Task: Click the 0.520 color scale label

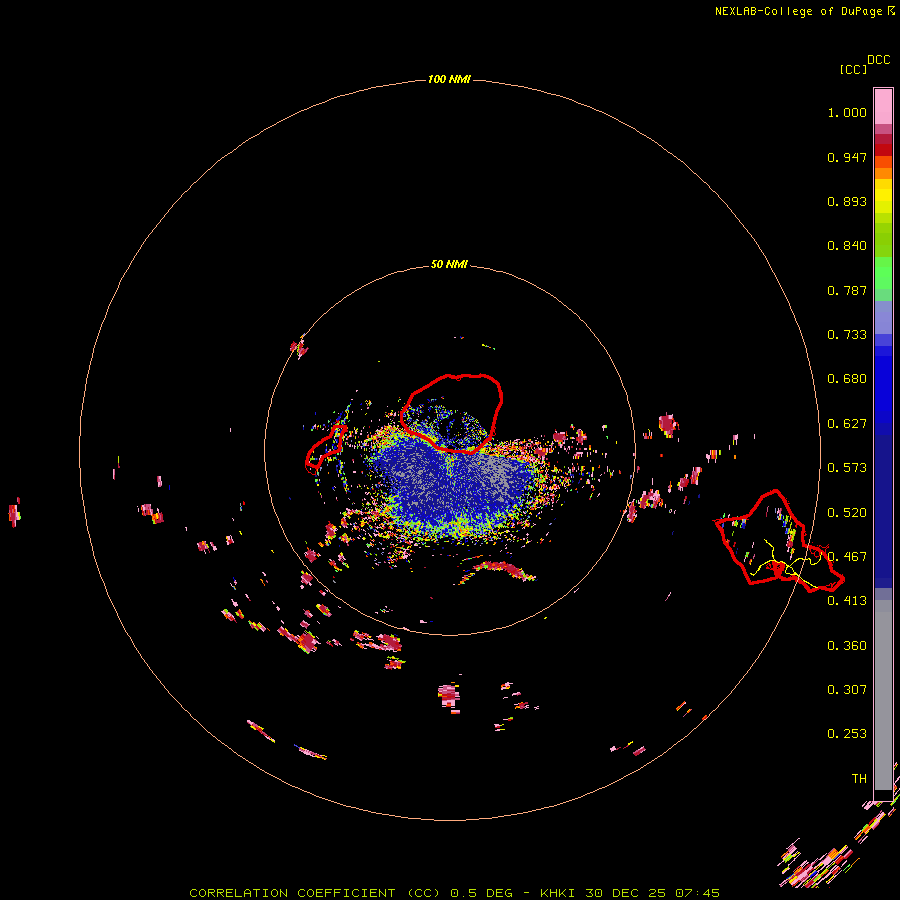Action: [847, 513]
